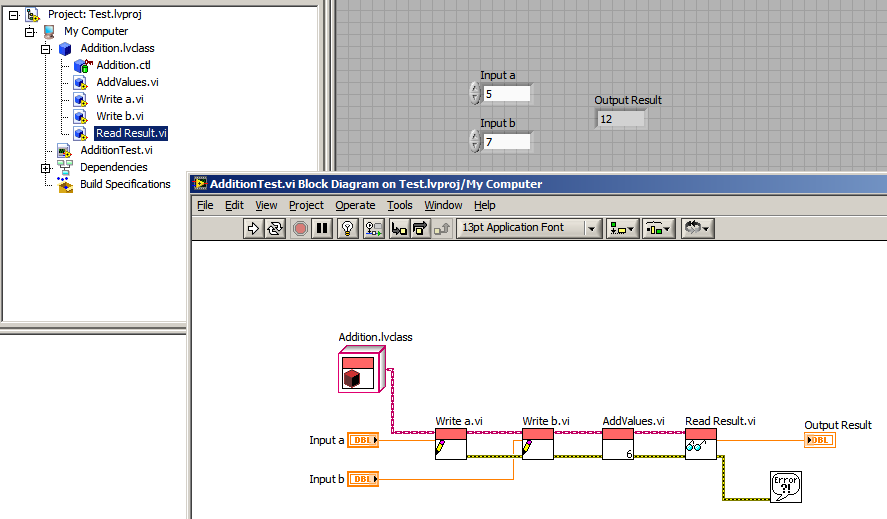Open the Reorder dropdown
Image resolution: width=887 pixels, height=519 pixels.
(x=697, y=229)
